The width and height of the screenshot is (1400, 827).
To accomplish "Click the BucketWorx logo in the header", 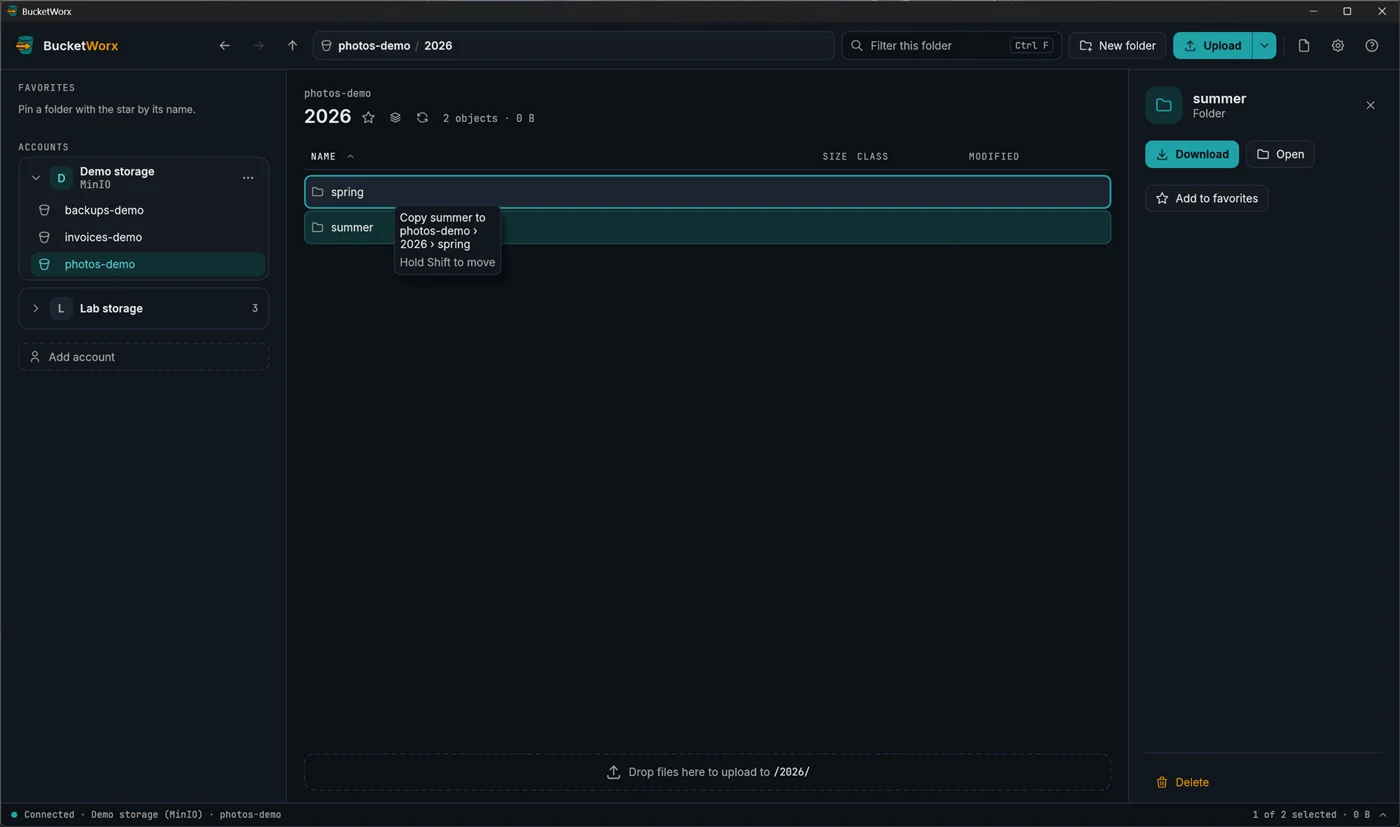I will (x=67, y=46).
